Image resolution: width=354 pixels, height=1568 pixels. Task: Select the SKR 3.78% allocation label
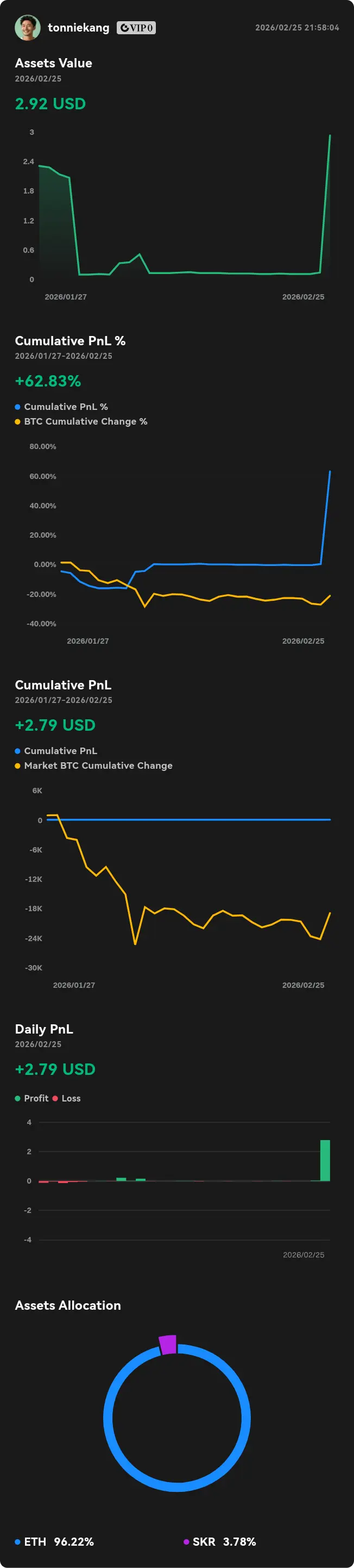[224, 1542]
